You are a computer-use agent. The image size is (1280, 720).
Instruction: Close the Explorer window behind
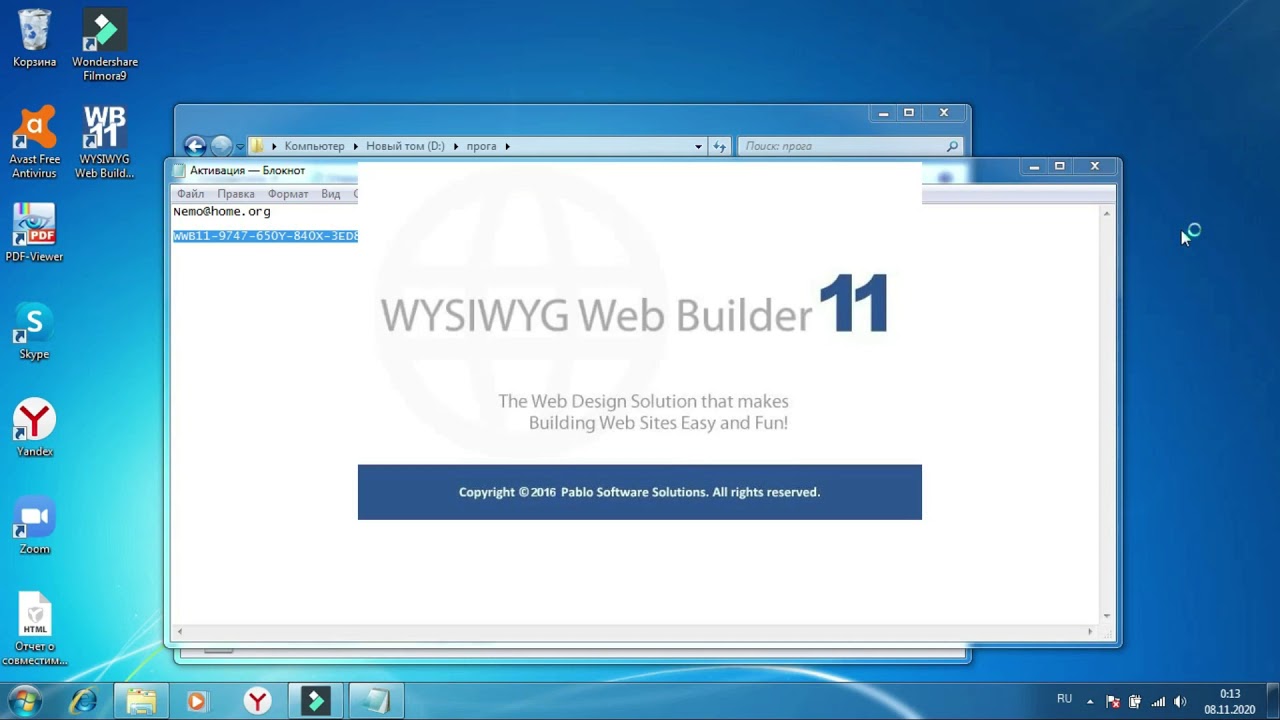coord(943,113)
